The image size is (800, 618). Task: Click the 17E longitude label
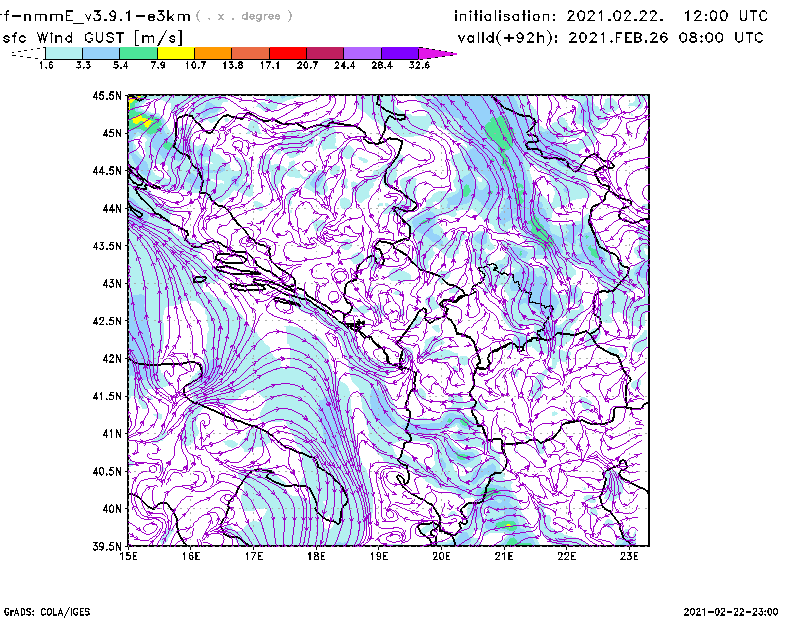coord(254,556)
